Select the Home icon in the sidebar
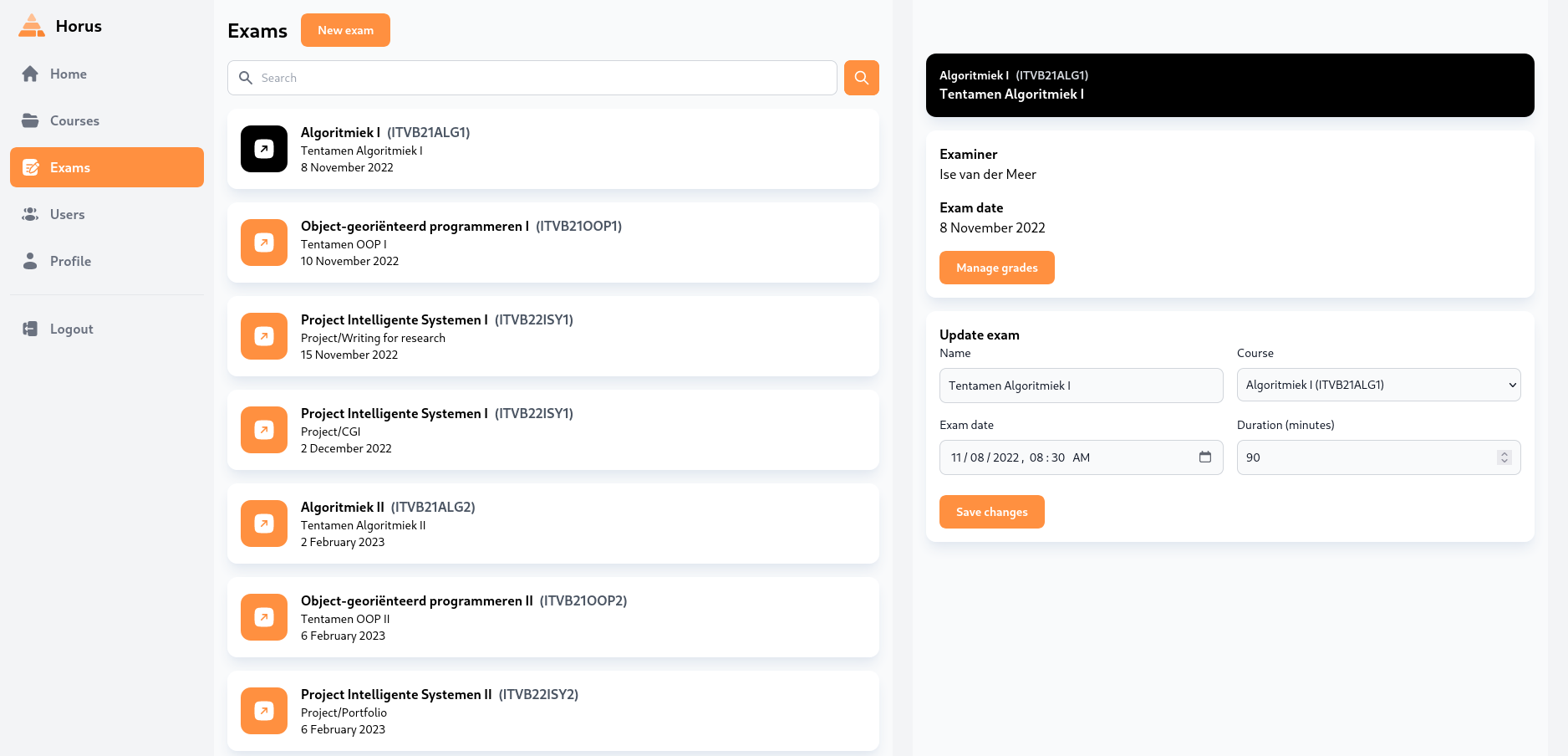Screen dimensions: 1568x756 point(30,74)
